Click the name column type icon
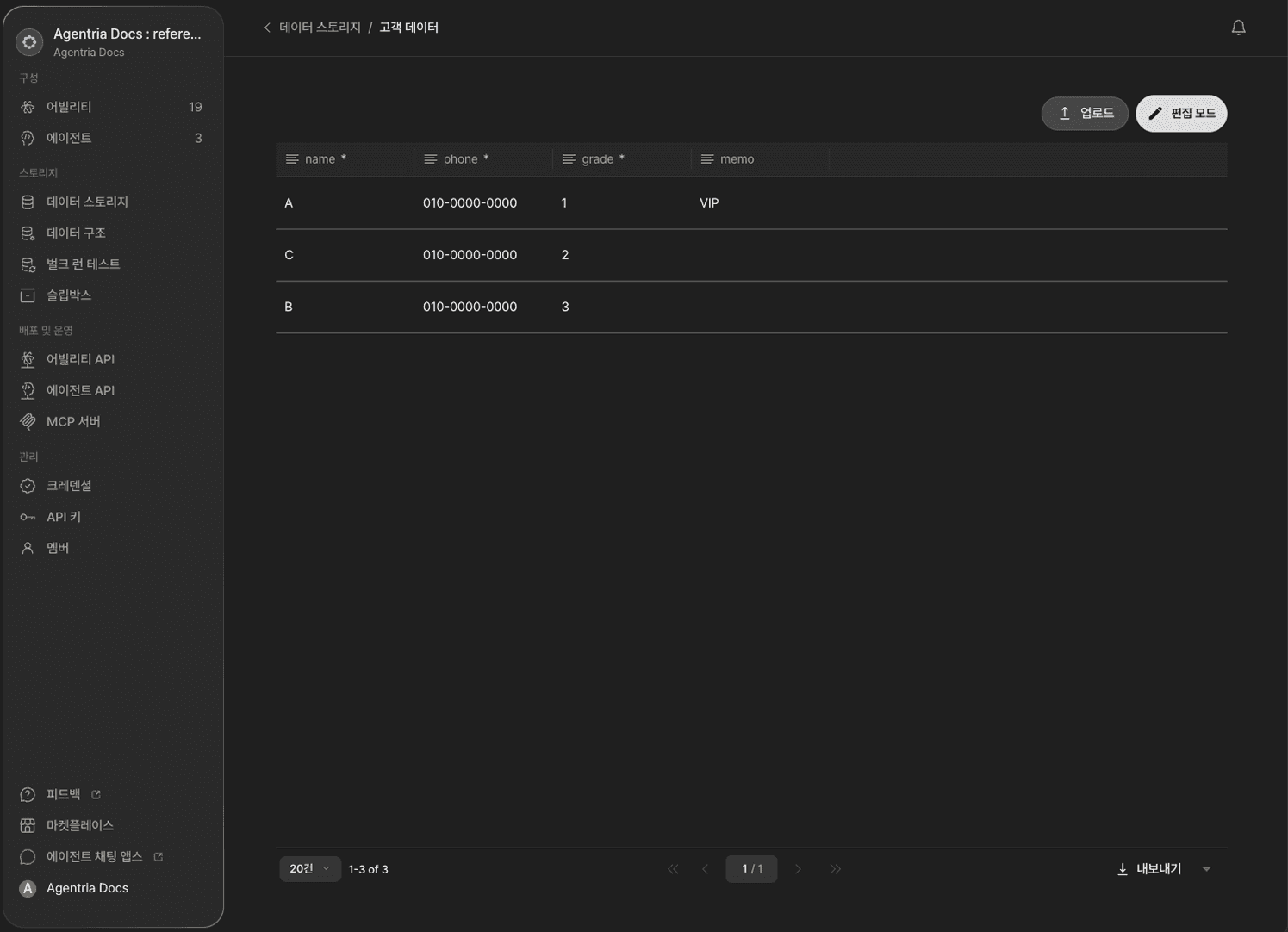 [x=292, y=159]
